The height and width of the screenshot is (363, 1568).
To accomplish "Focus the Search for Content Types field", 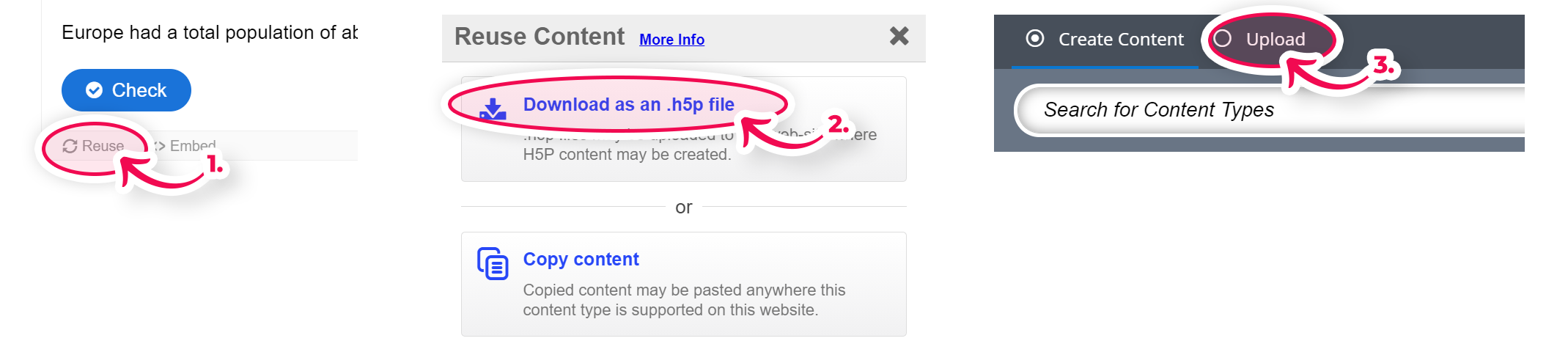I will [x=1270, y=110].
